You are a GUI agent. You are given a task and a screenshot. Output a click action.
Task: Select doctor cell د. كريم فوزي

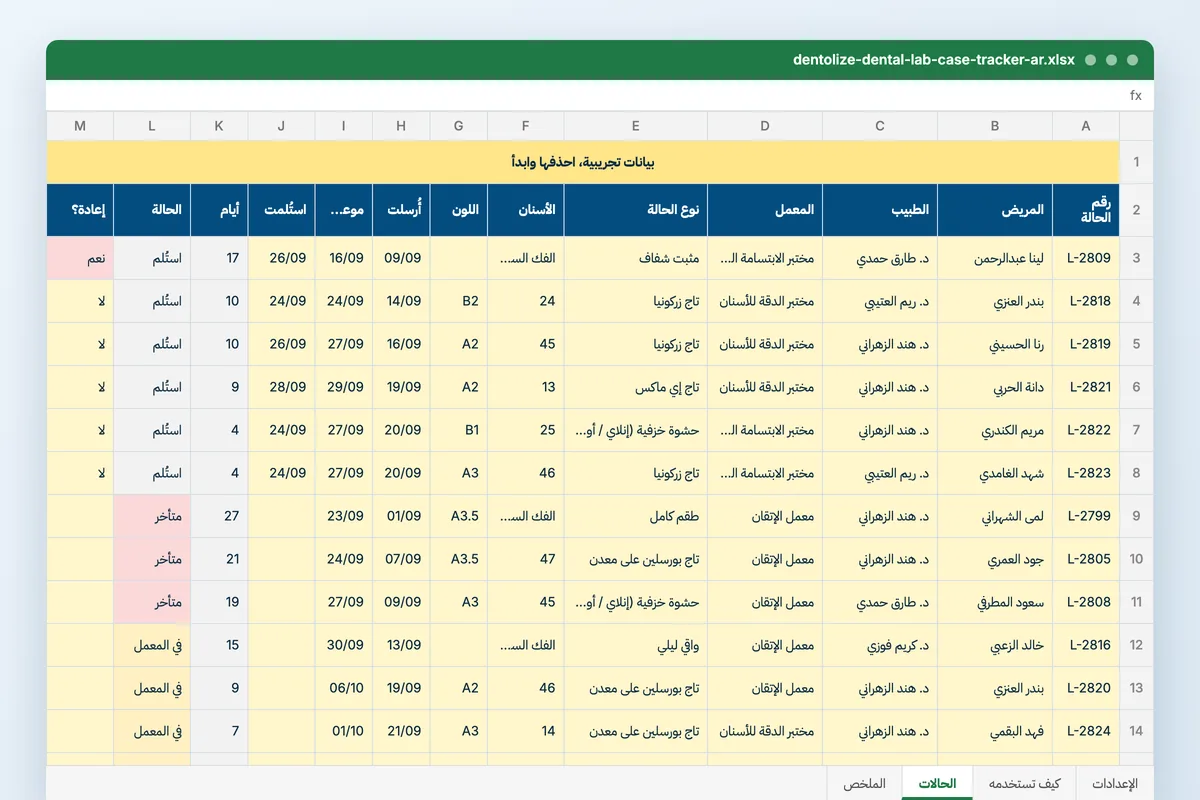coord(880,645)
